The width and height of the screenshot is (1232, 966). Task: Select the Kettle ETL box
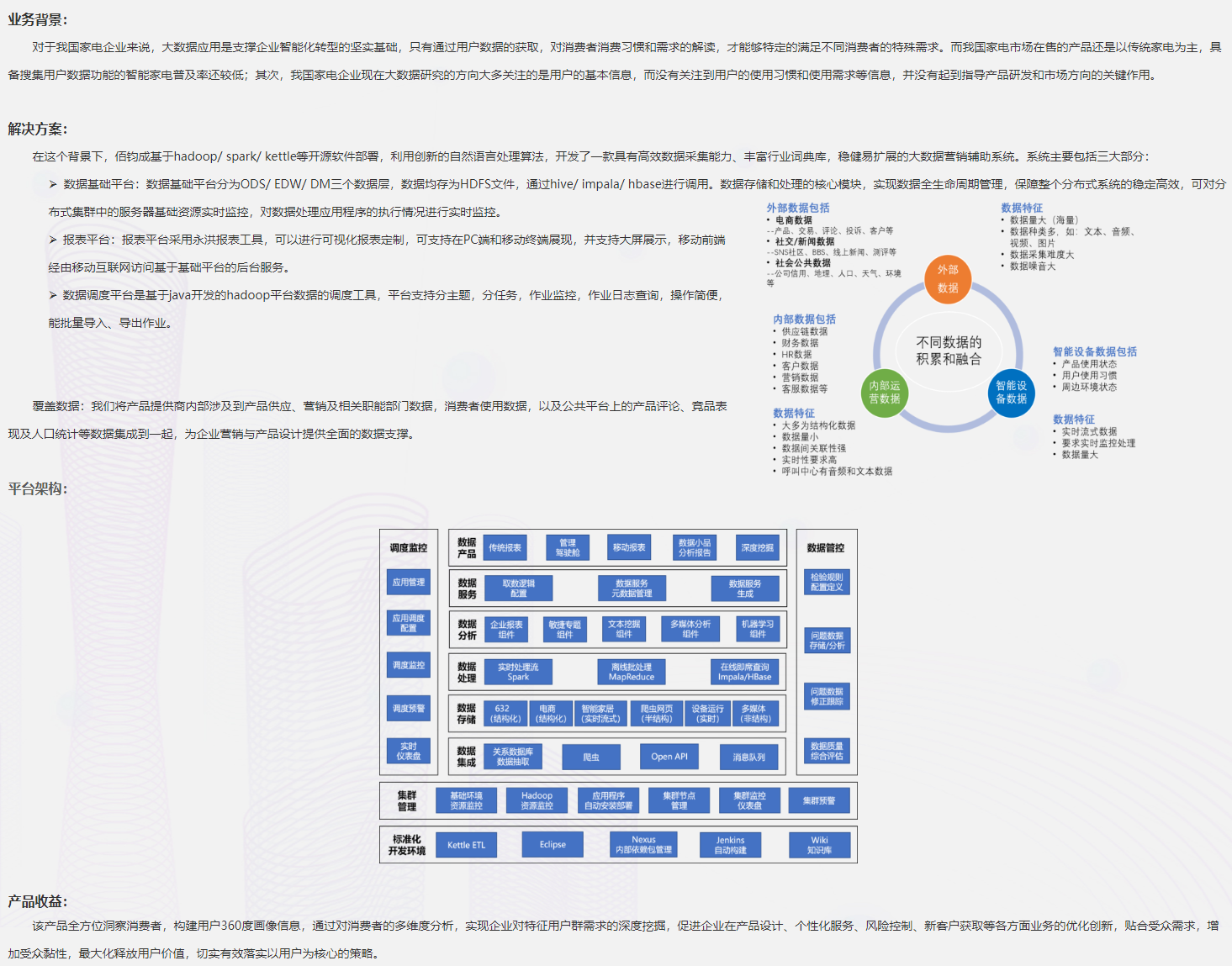pos(466,845)
